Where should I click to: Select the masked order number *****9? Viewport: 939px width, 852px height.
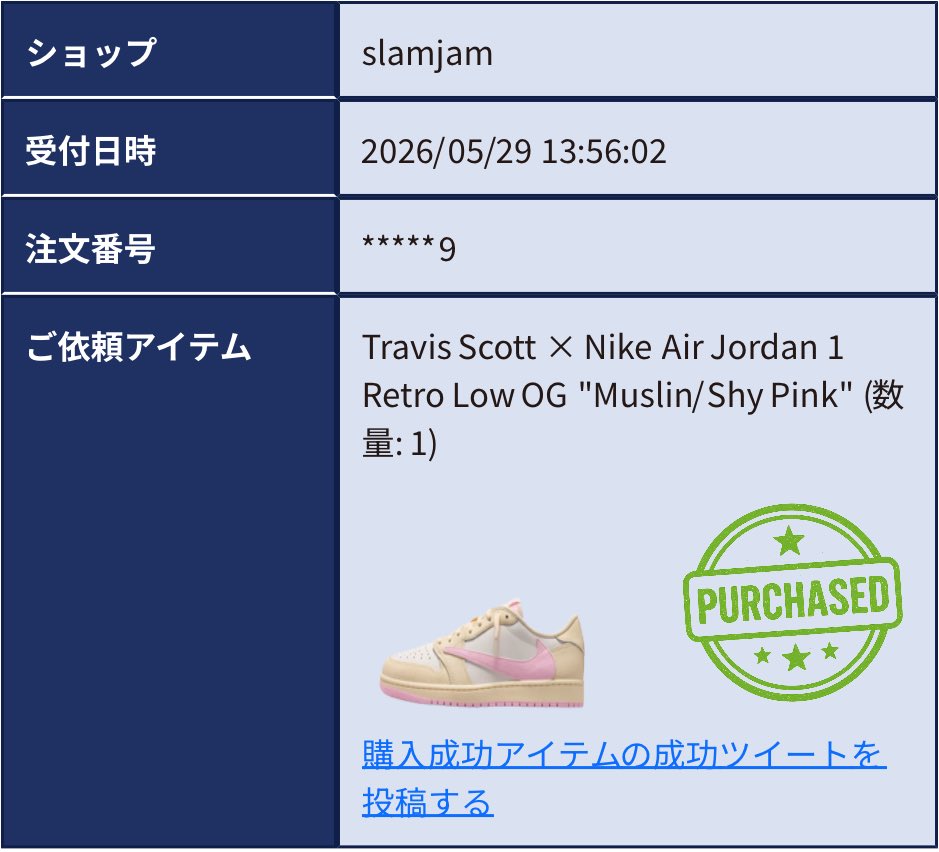(x=409, y=248)
